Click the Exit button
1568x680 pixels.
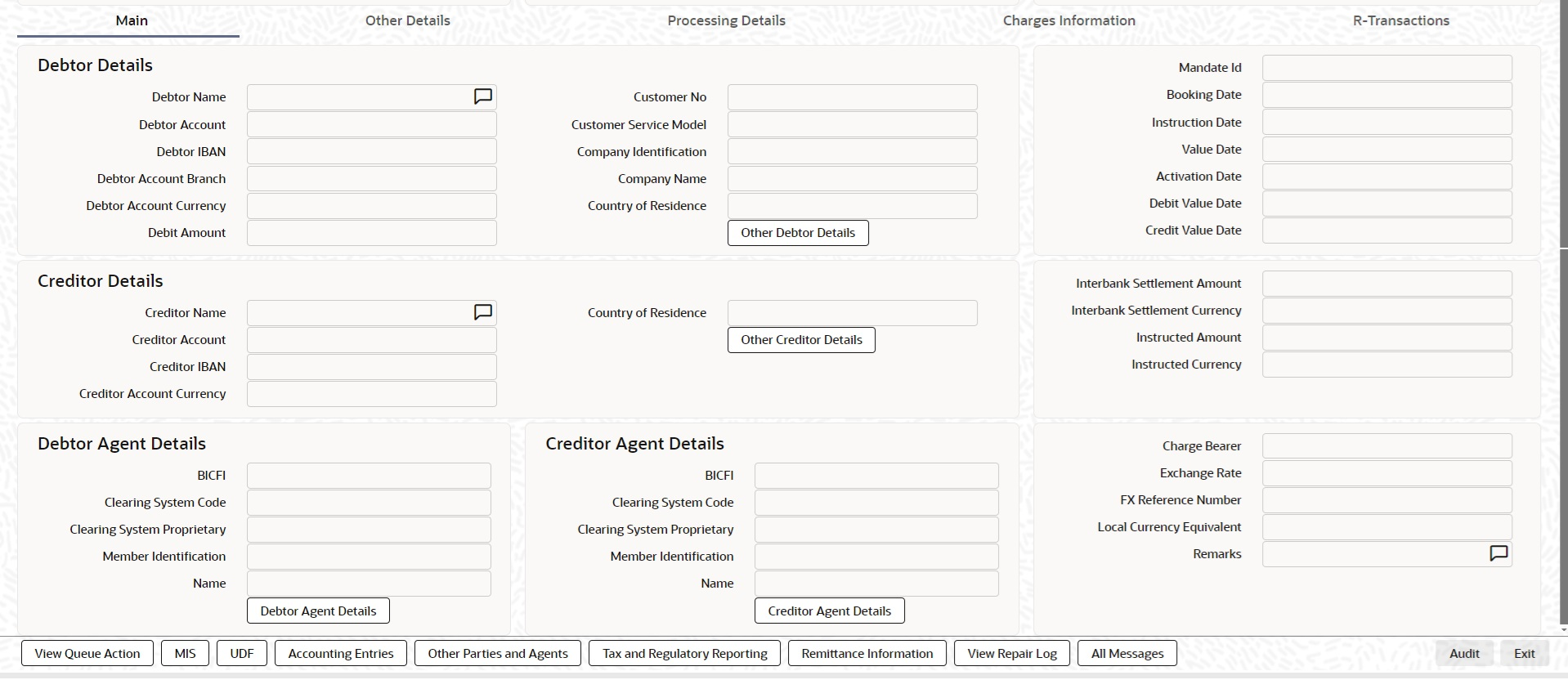(x=1525, y=654)
